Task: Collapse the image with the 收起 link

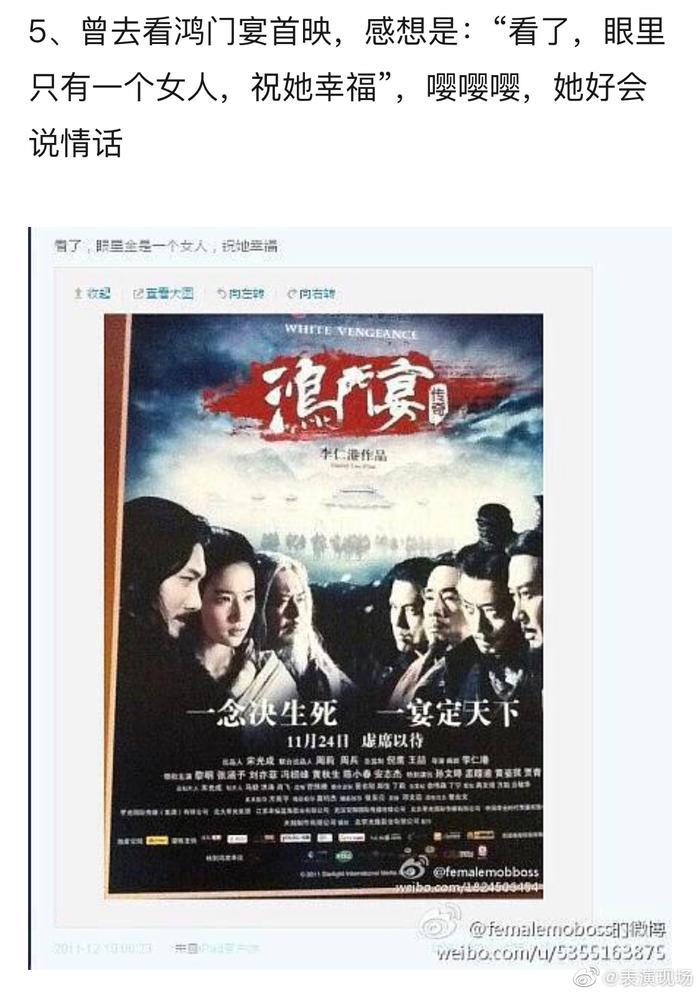Action: pos(98,294)
